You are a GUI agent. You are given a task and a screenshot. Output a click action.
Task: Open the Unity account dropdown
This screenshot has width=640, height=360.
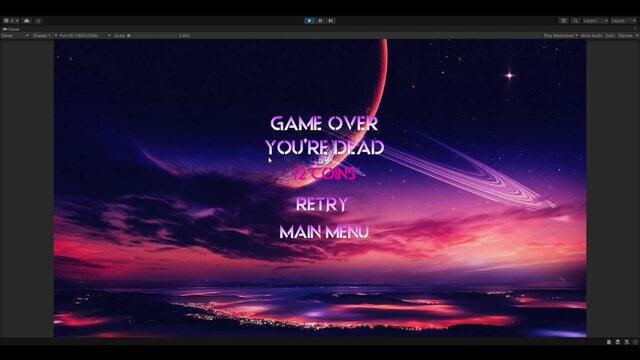point(11,20)
